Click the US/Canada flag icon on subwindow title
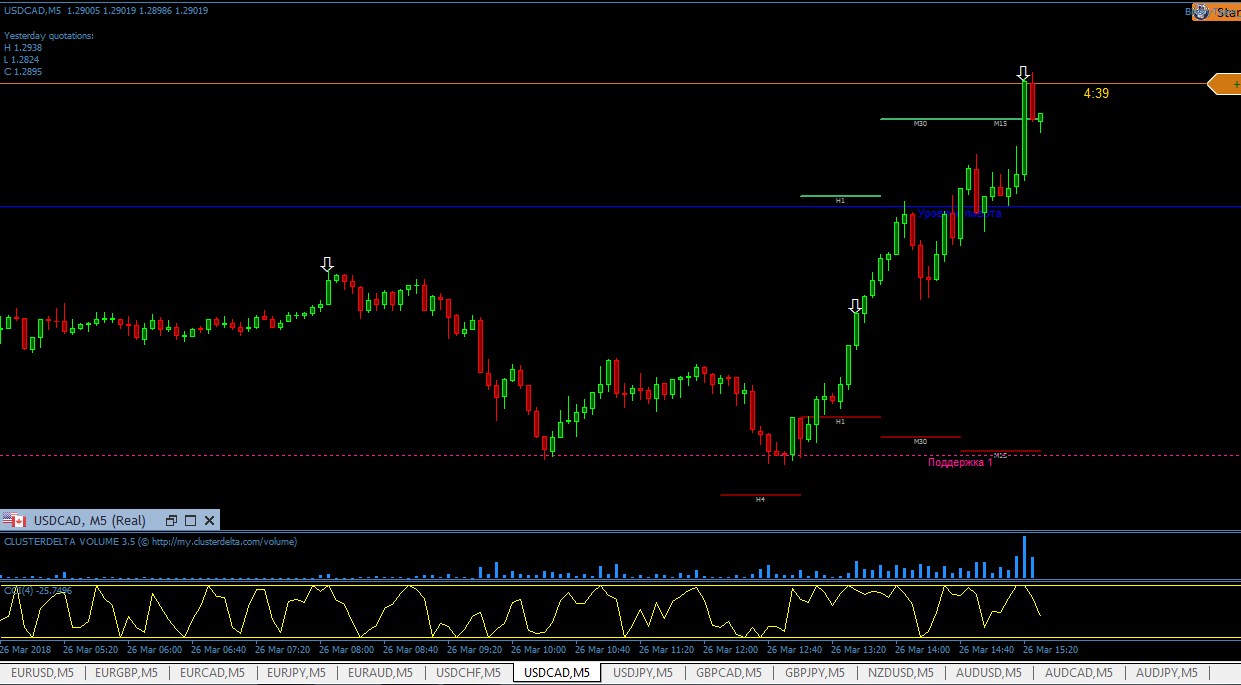Image resolution: width=1241 pixels, height=685 pixels. coord(14,520)
